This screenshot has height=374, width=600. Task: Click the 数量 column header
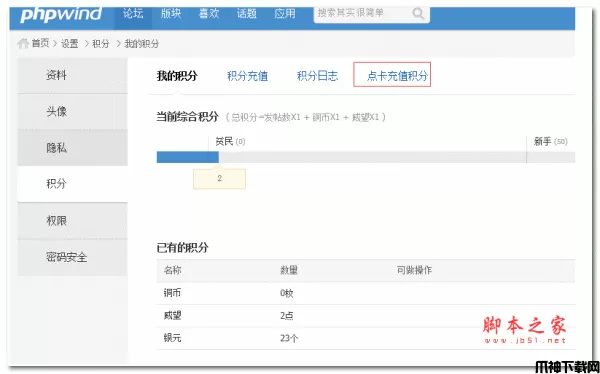tap(289, 270)
